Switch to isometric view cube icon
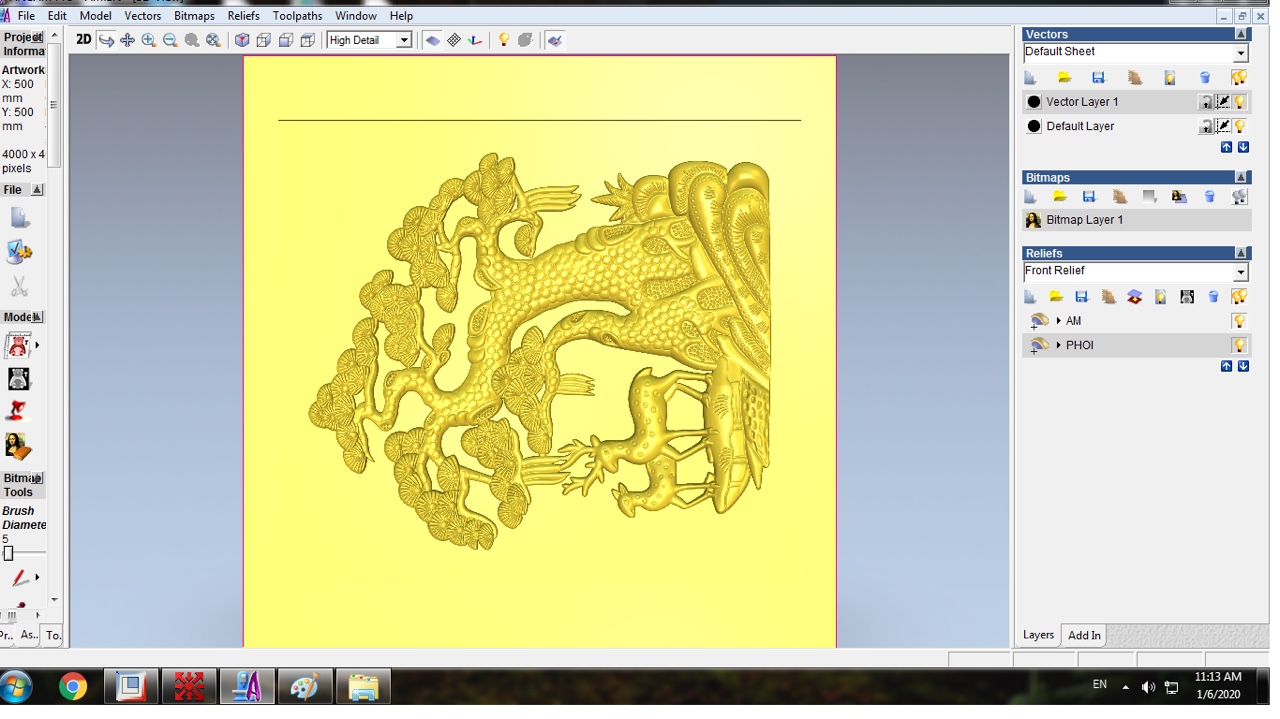The height and width of the screenshot is (719, 1280). pyautogui.click(x=242, y=40)
